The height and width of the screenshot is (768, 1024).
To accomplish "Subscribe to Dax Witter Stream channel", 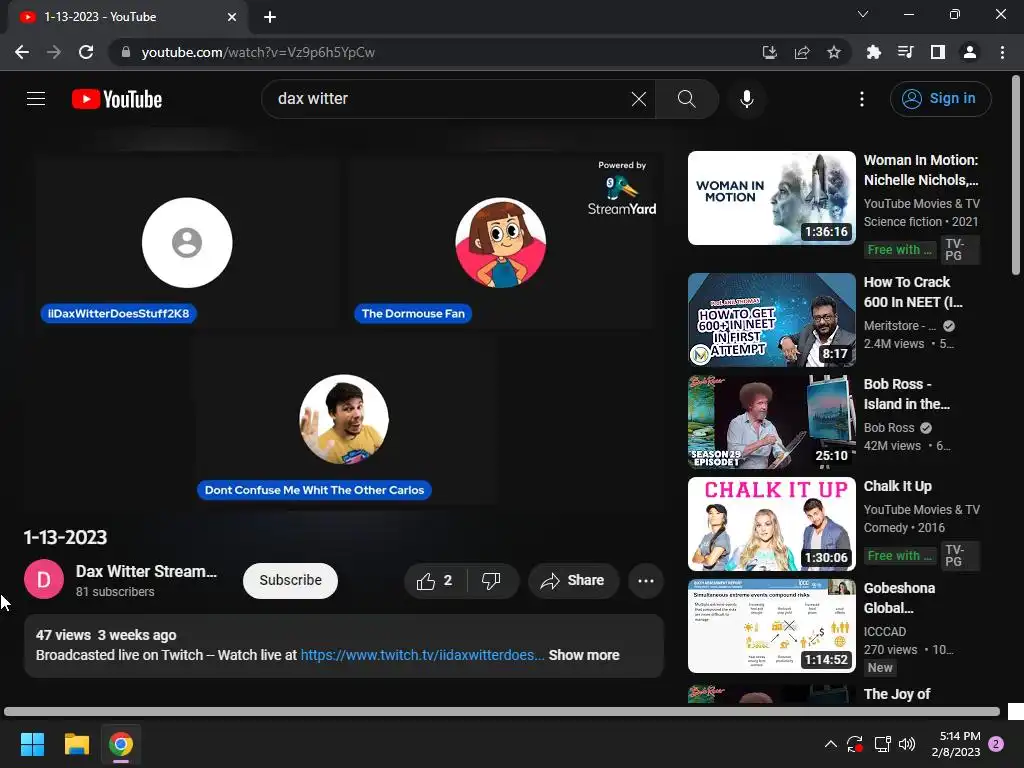I will coord(291,581).
